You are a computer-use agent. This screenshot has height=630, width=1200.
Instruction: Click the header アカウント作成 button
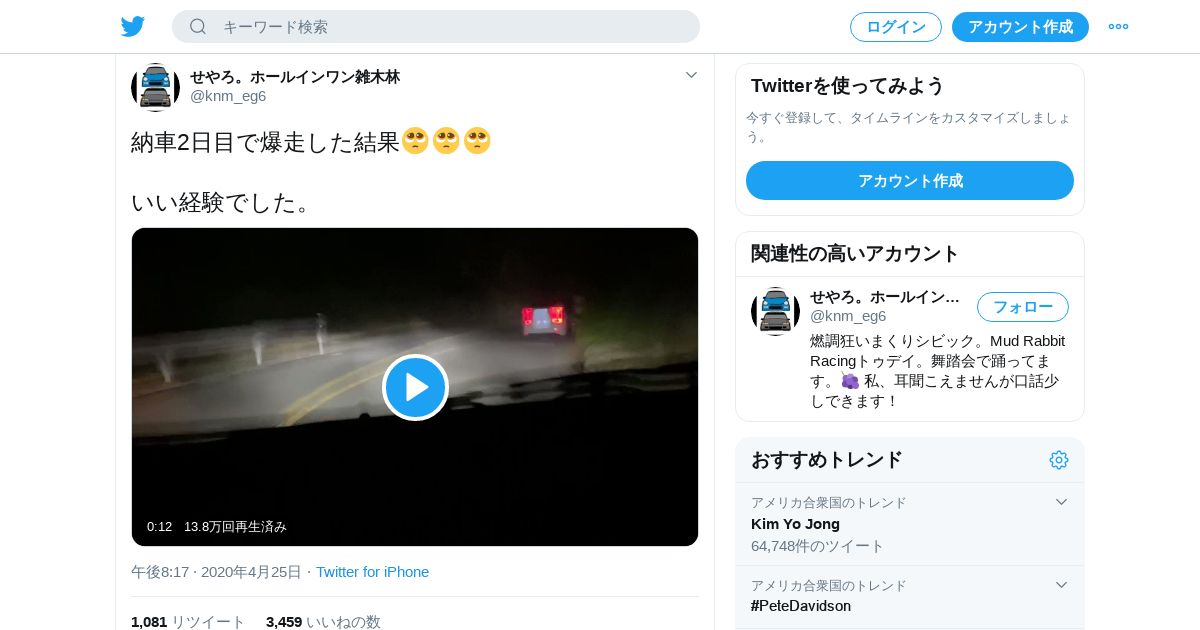[x=1020, y=27]
